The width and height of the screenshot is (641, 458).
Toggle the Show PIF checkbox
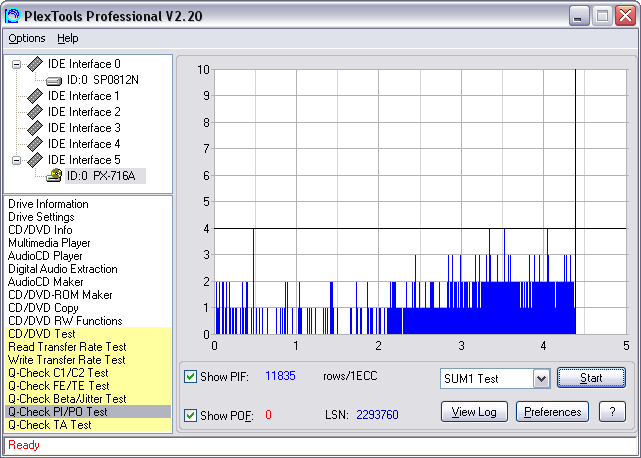pos(190,376)
